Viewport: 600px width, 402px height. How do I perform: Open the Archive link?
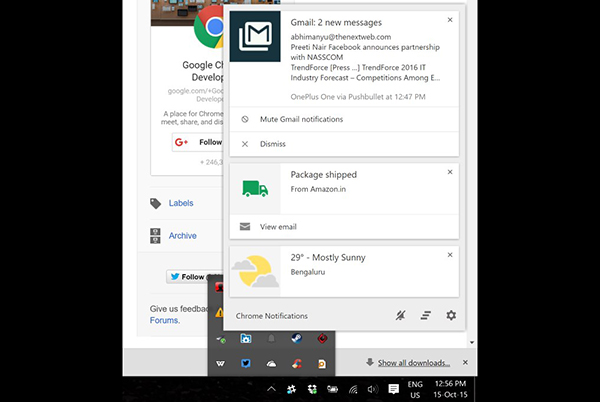coord(183,236)
